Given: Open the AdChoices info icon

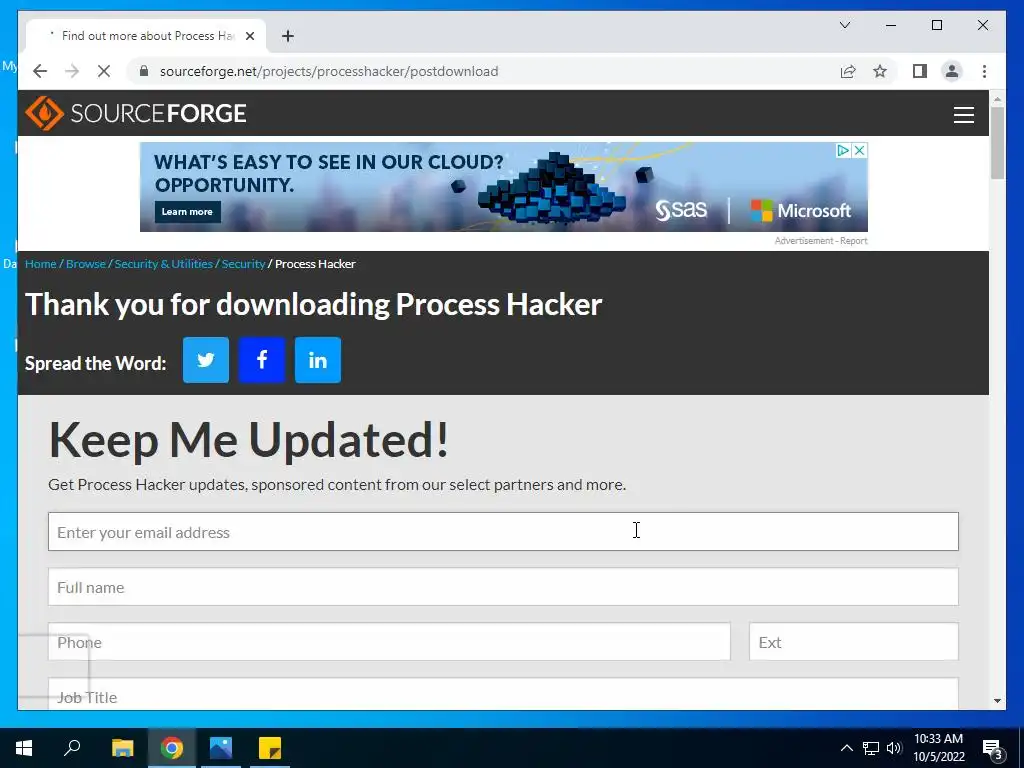Looking at the screenshot, I should coord(844,150).
